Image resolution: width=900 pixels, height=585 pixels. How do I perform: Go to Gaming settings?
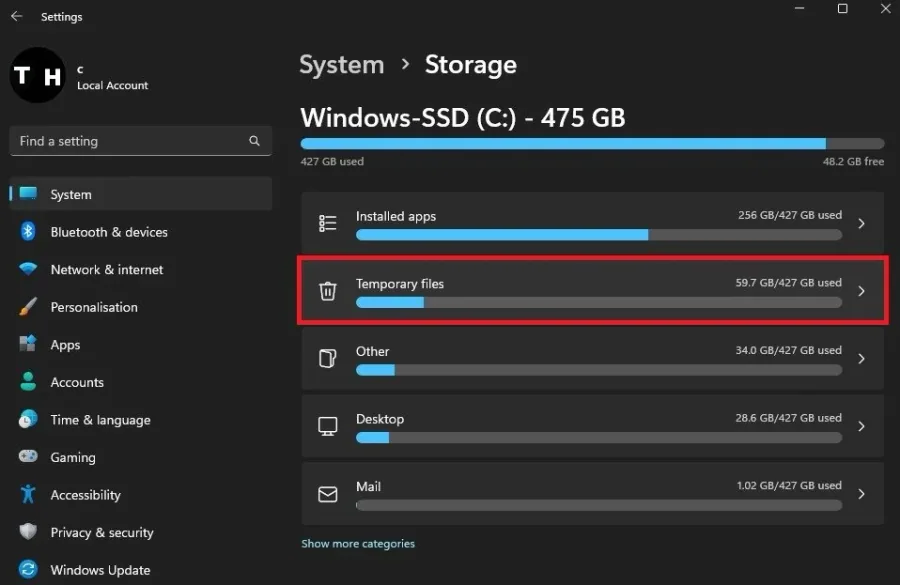[x=141, y=457]
